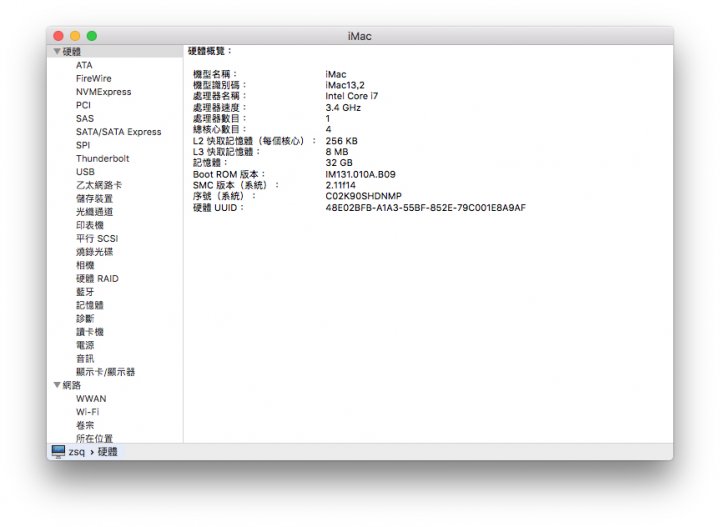This screenshot has width=720, height=527.
Task: Collapse the 網路 section triangle
Action: coord(57,385)
